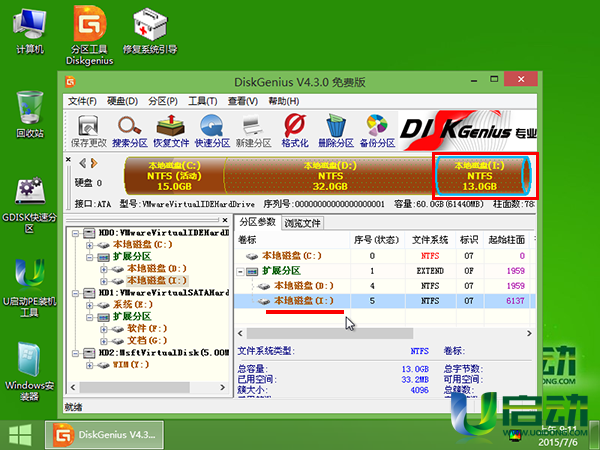Expand WIM(Y:) in the tree
The image size is (600, 450).
[x=89, y=365]
